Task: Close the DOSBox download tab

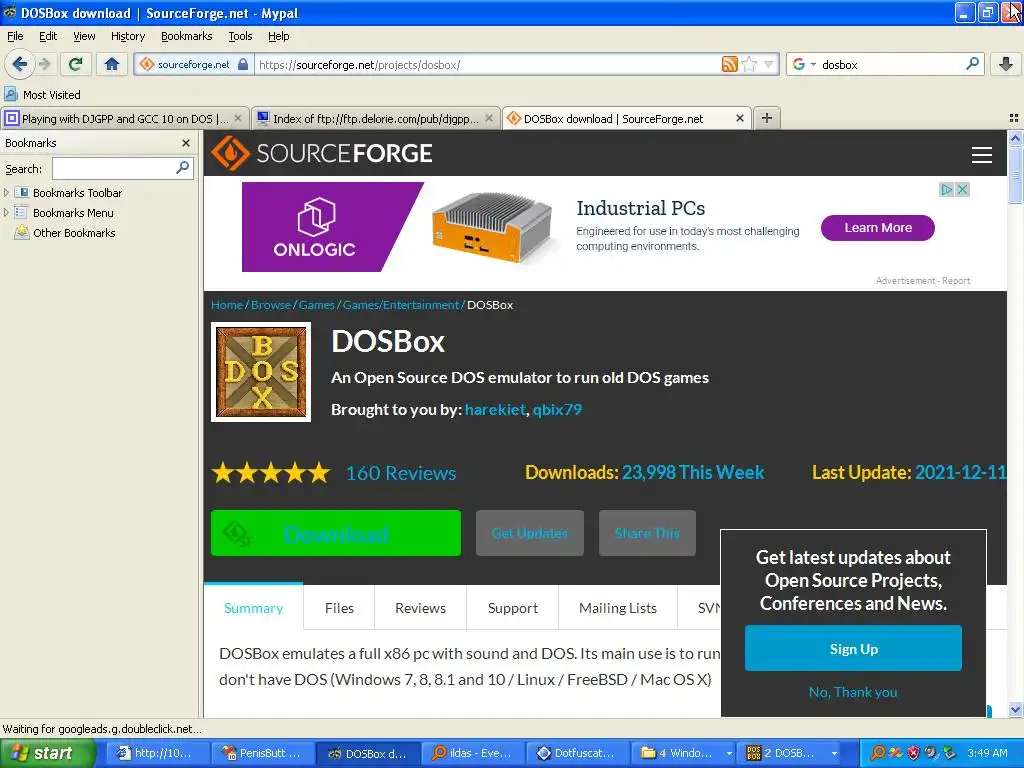Action: pyautogui.click(x=739, y=118)
